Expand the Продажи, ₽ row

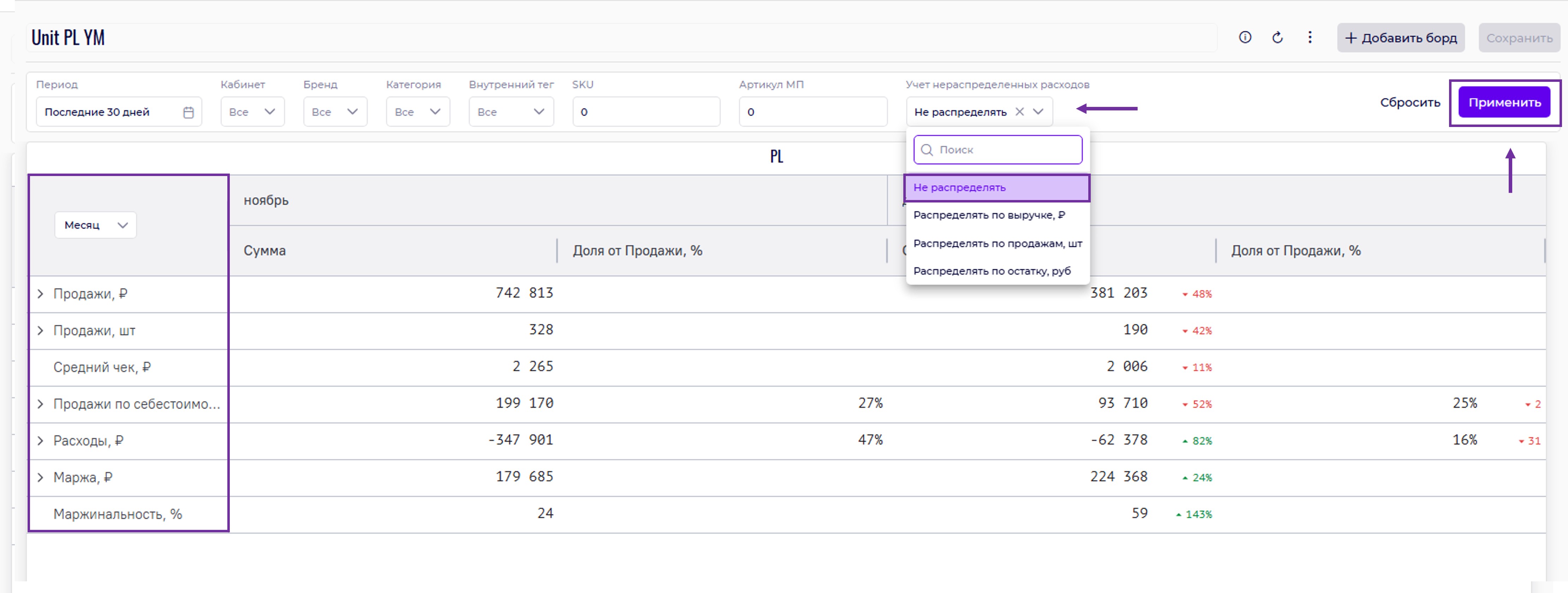pyautogui.click(x=40, y=294)
